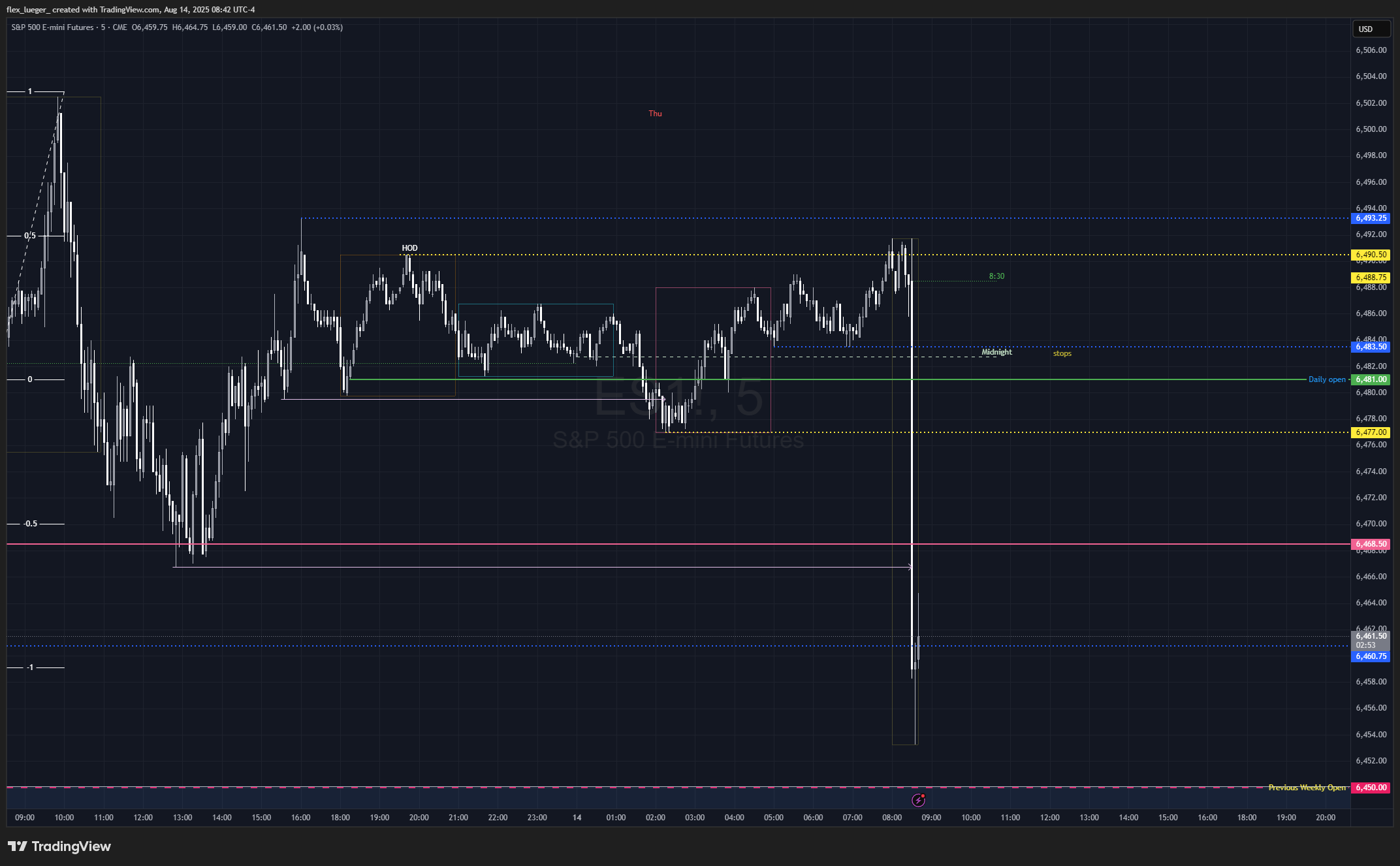The image size is (1400, 866).
Task: Open the USD currency selector
Action: click(x=1370, y=29)
